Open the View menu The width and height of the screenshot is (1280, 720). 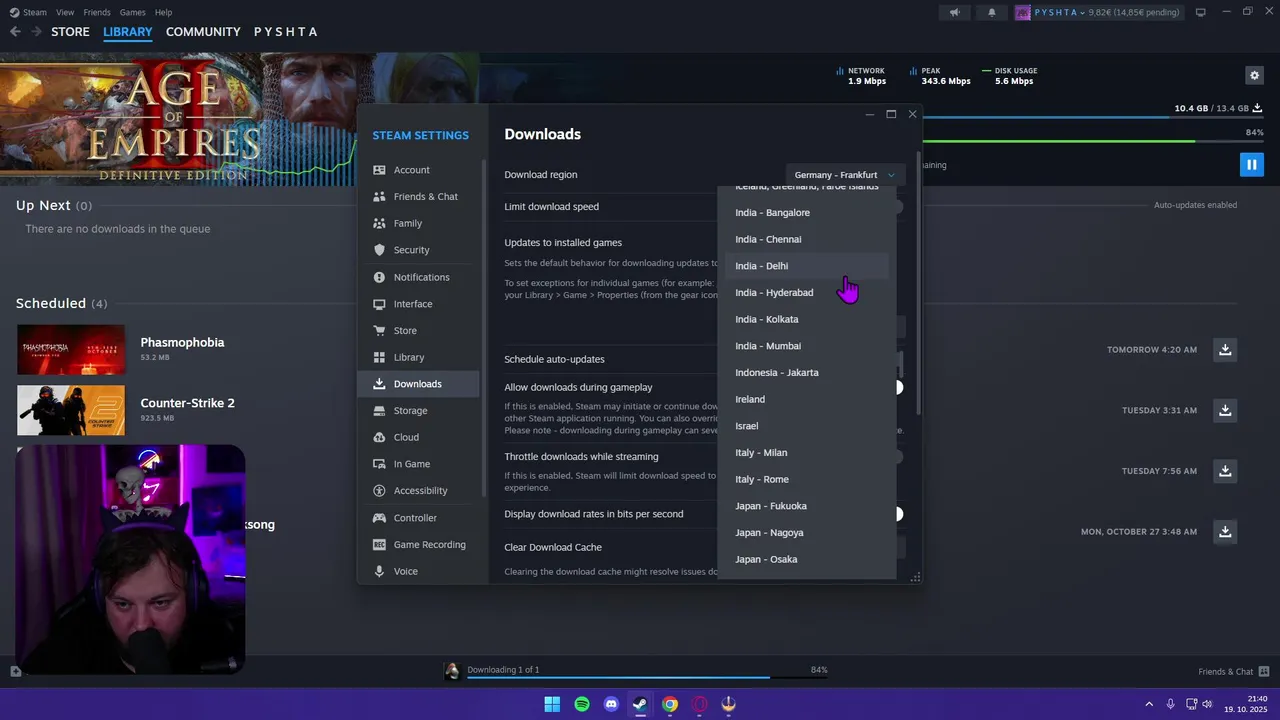click(x=65, y=12)
